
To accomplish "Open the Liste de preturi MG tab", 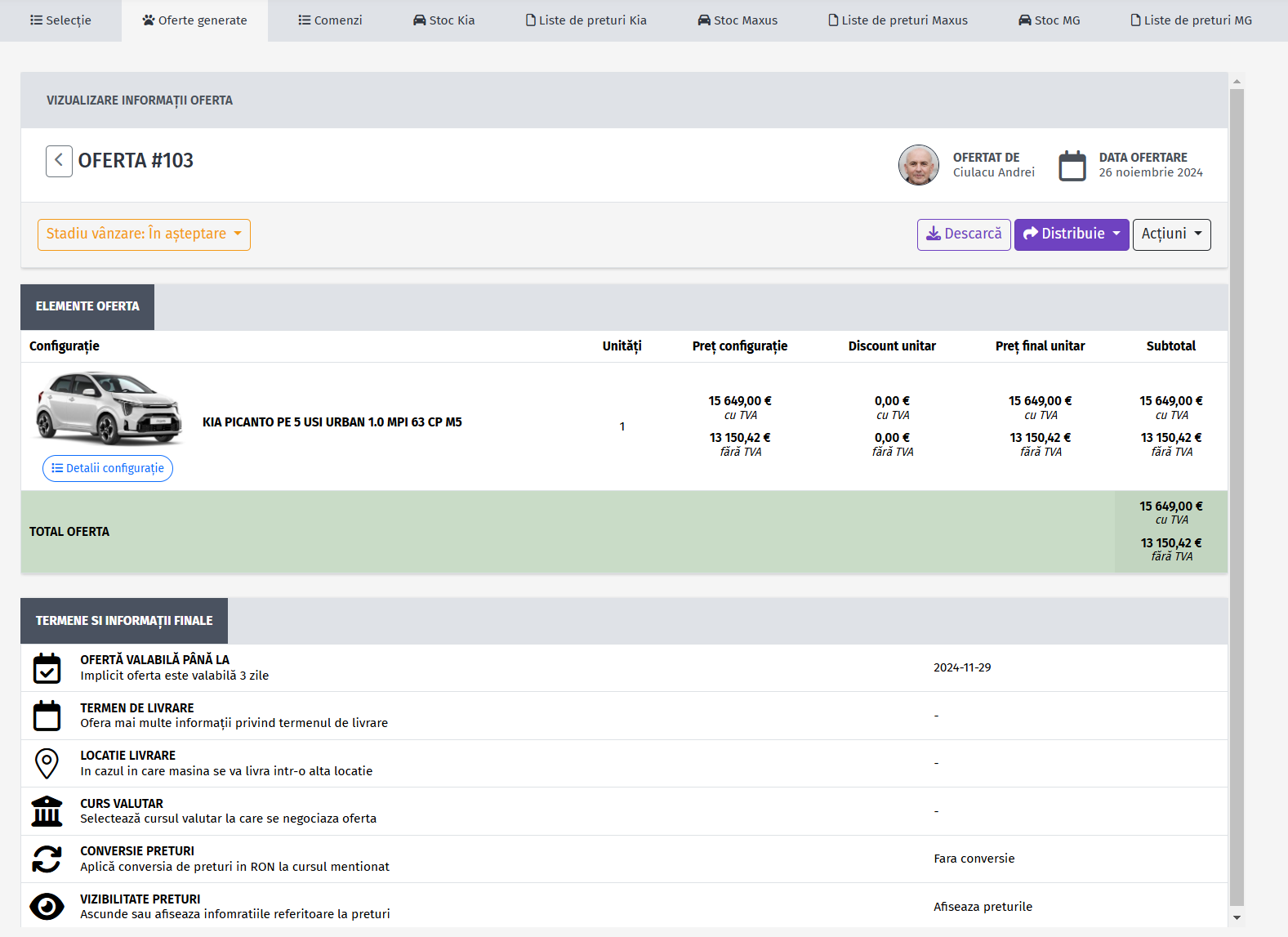I will click(1191, 20).
